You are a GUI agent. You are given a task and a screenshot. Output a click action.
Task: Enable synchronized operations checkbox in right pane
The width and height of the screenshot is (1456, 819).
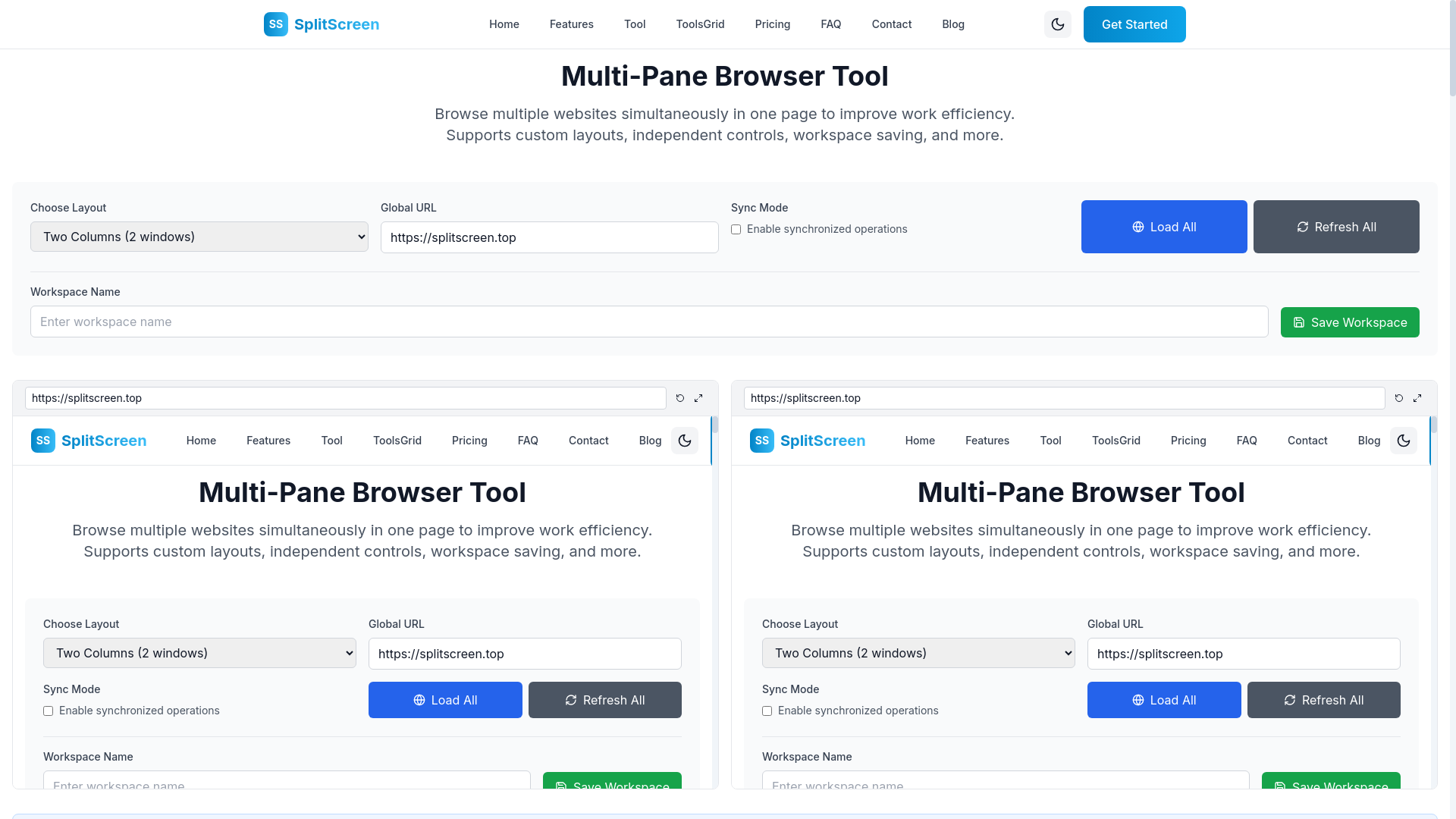coord(767,711)
